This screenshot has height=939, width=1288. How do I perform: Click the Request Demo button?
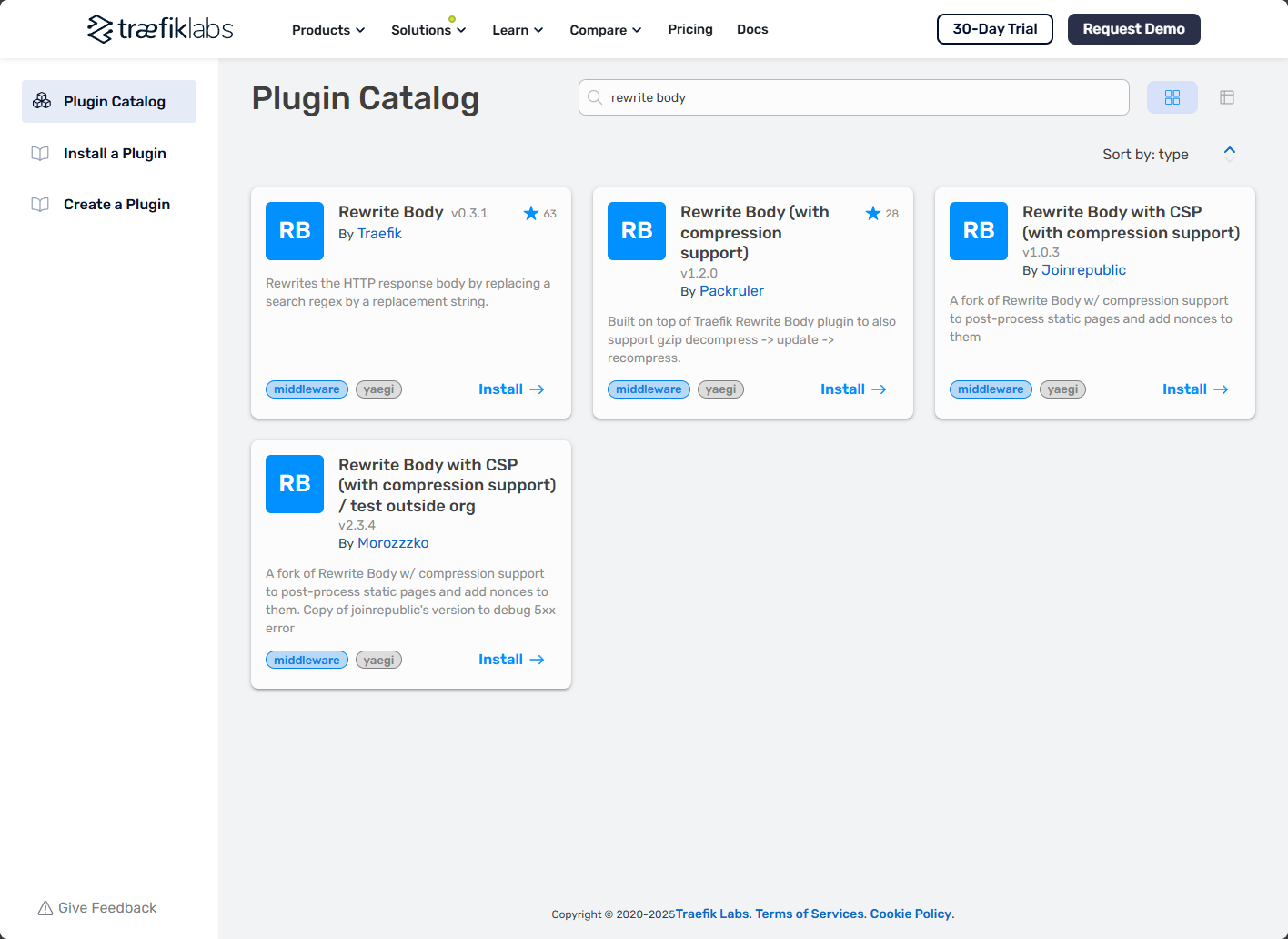tap(1133, 29)
